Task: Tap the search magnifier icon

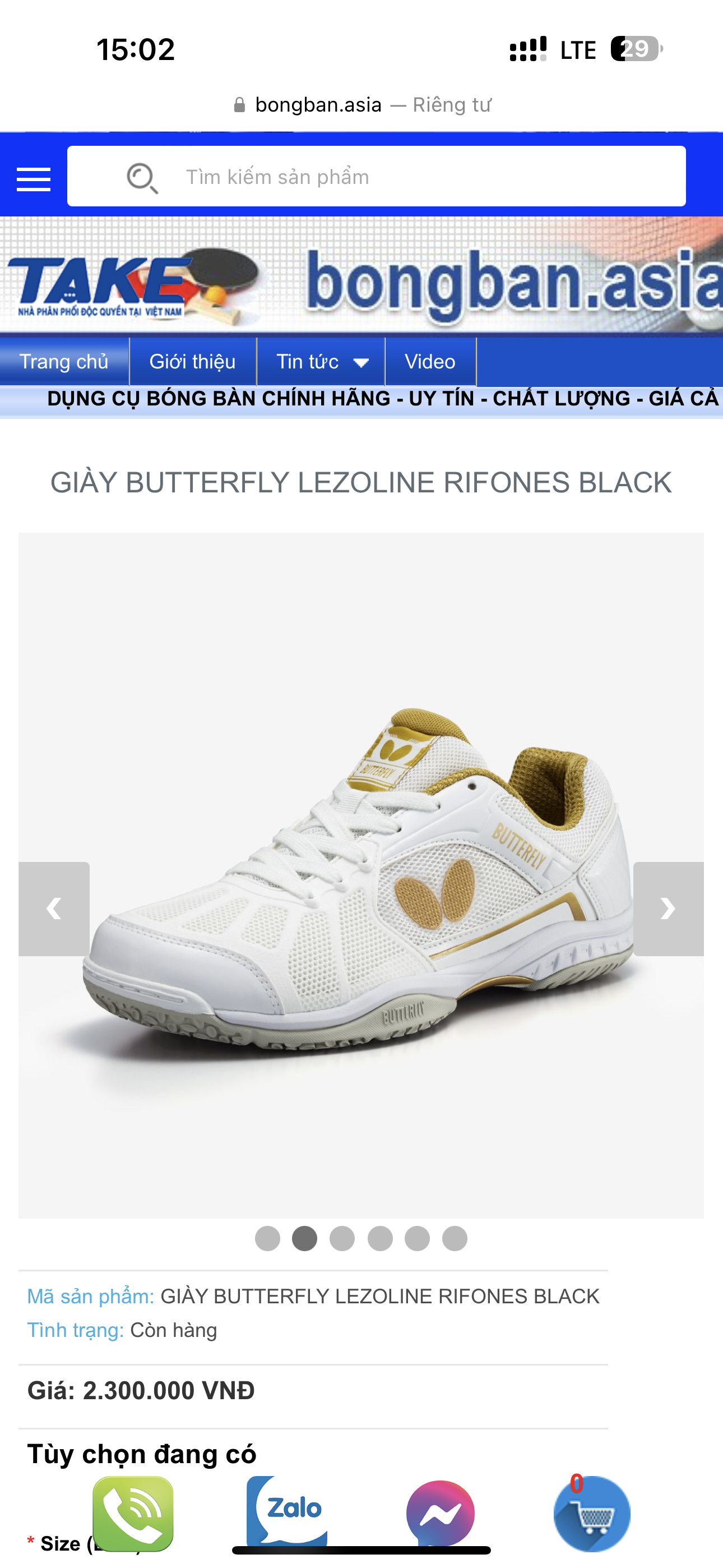Action: pyautogui.click(x=142, y=178)
